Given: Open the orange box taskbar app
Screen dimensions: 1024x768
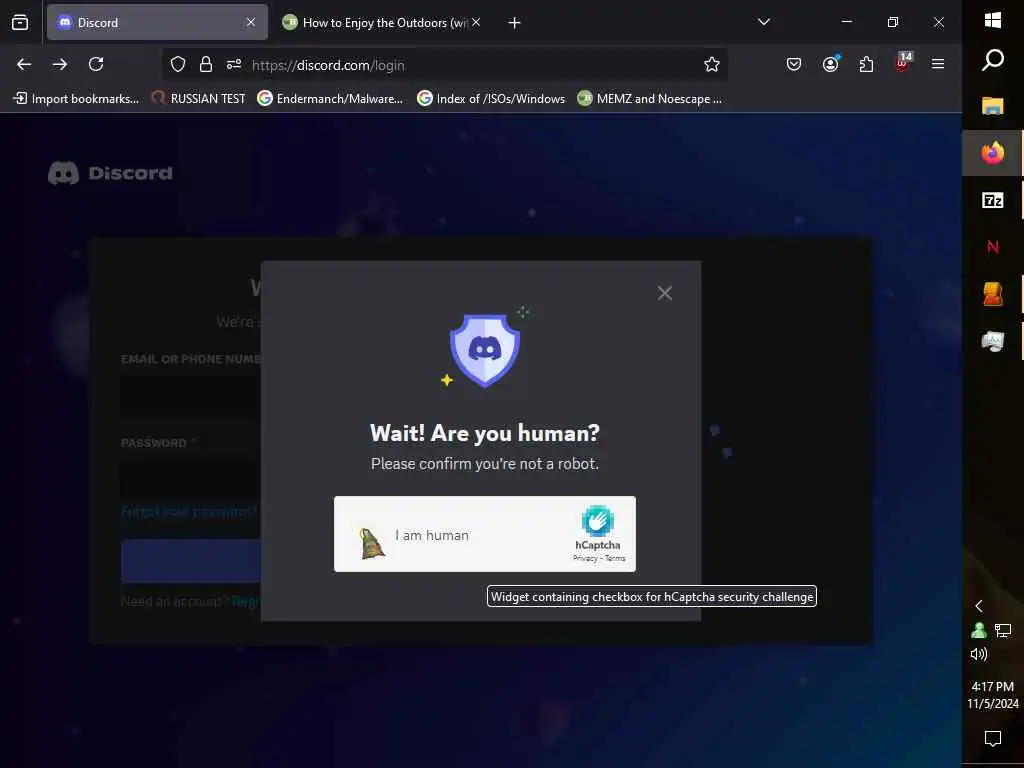Looking at the screenshot, I should click(993, 294).
